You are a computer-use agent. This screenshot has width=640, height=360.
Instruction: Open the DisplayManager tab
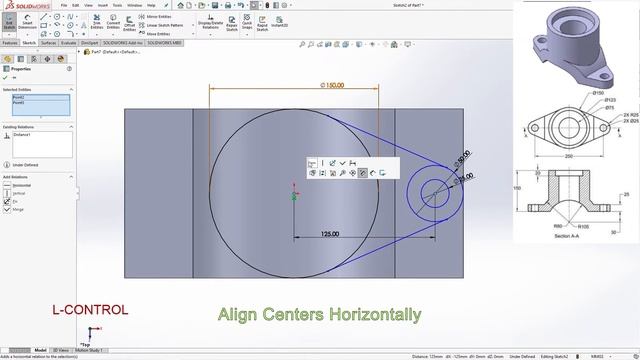[x=61, y=59]
